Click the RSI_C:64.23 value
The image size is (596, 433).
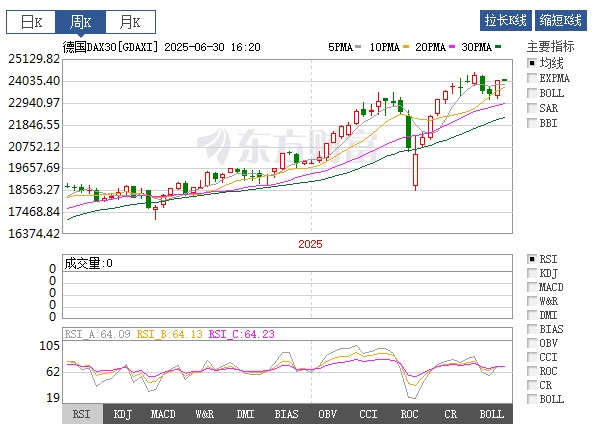coord(242,334)
